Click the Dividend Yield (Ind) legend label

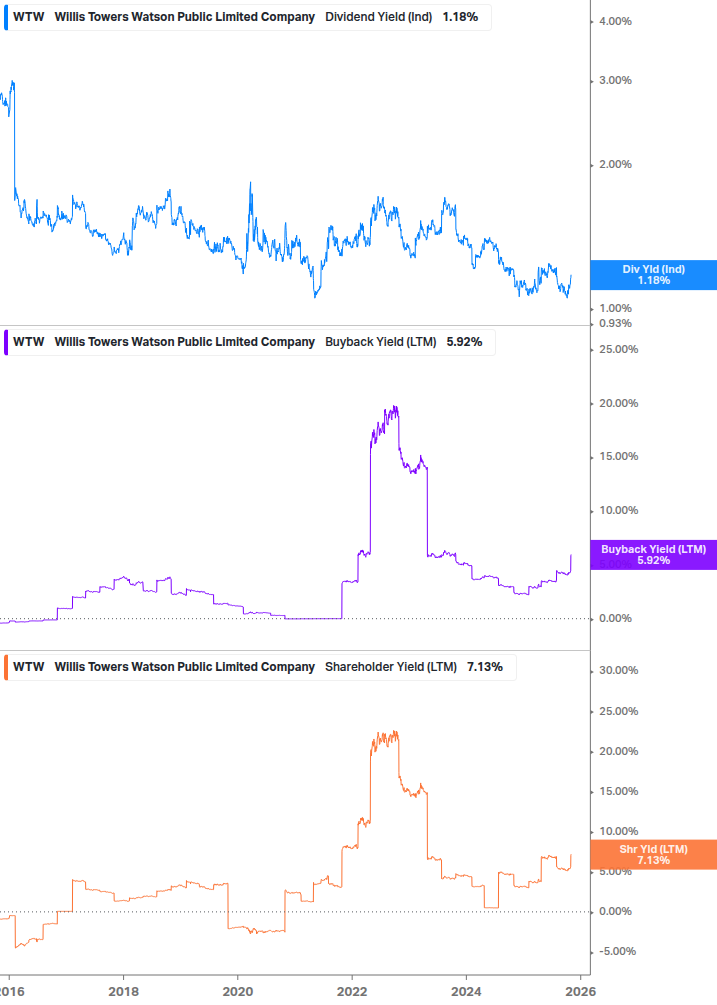(x=378, y=17)
